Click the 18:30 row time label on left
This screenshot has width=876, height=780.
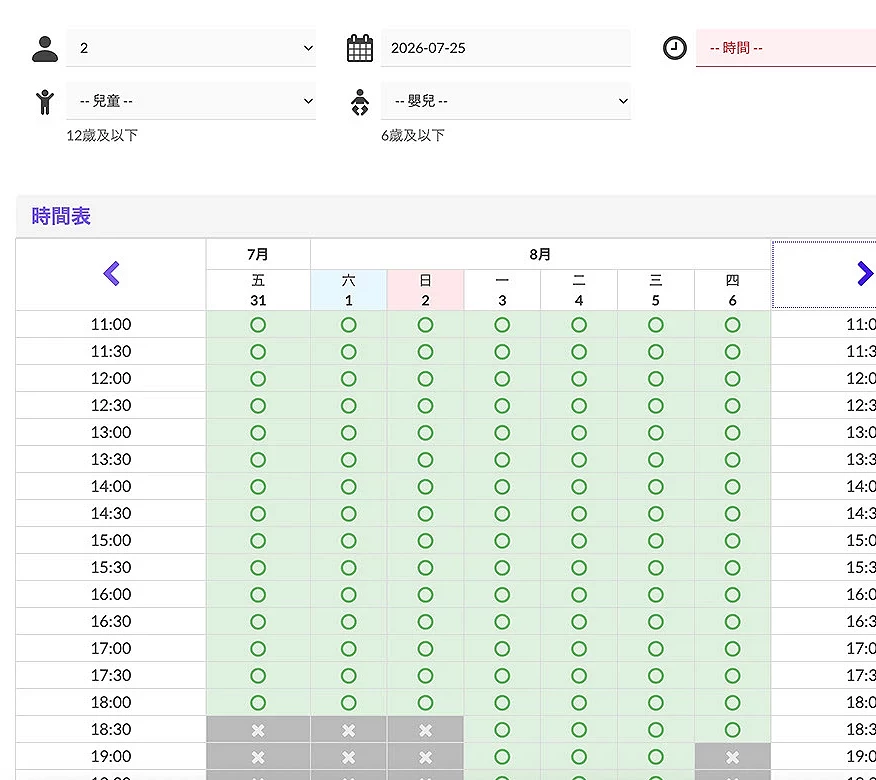111,730
